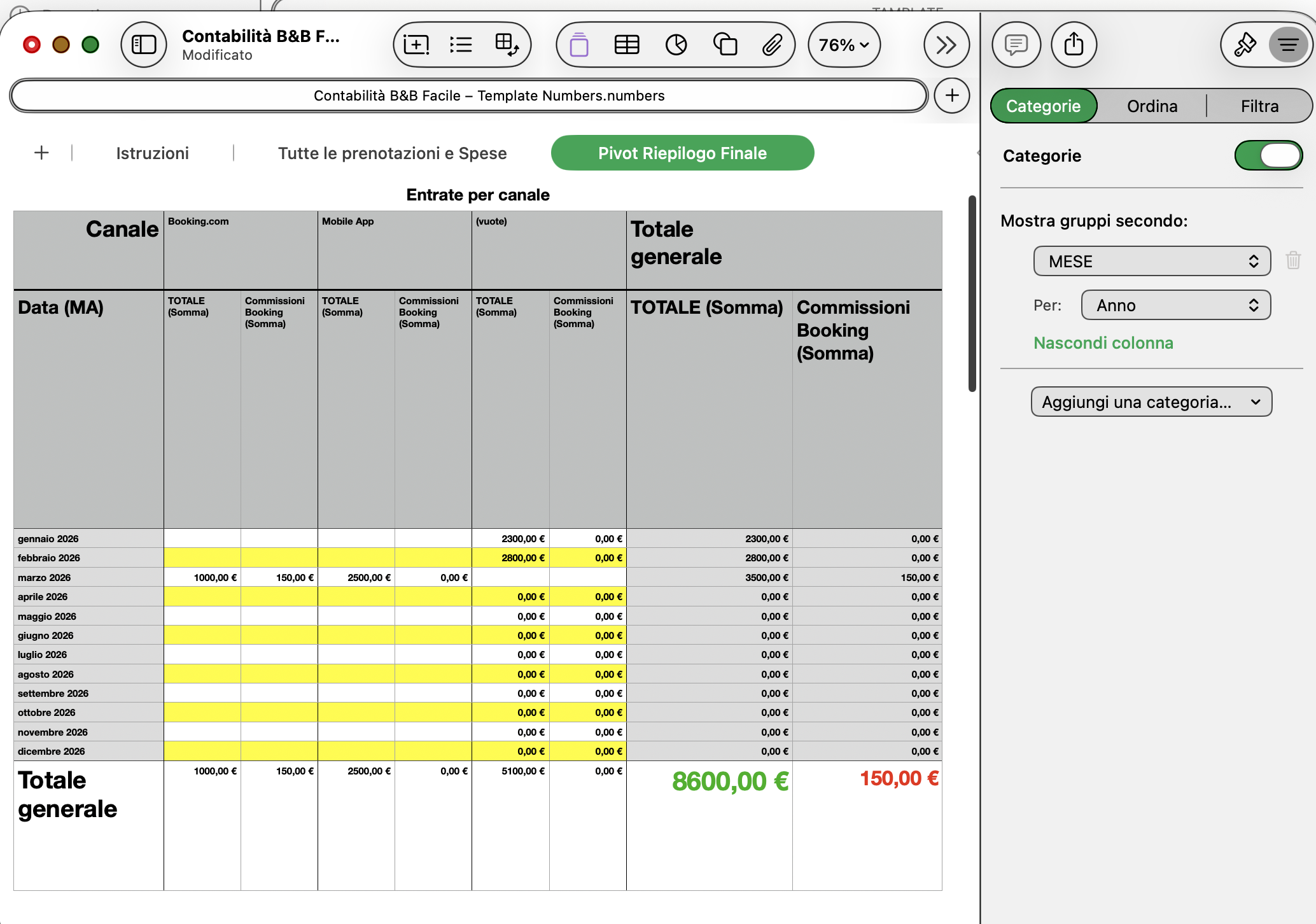This screenshot has height=924, width=1316.
Task: Click the insert shape icon
Action: click(725, 45)
